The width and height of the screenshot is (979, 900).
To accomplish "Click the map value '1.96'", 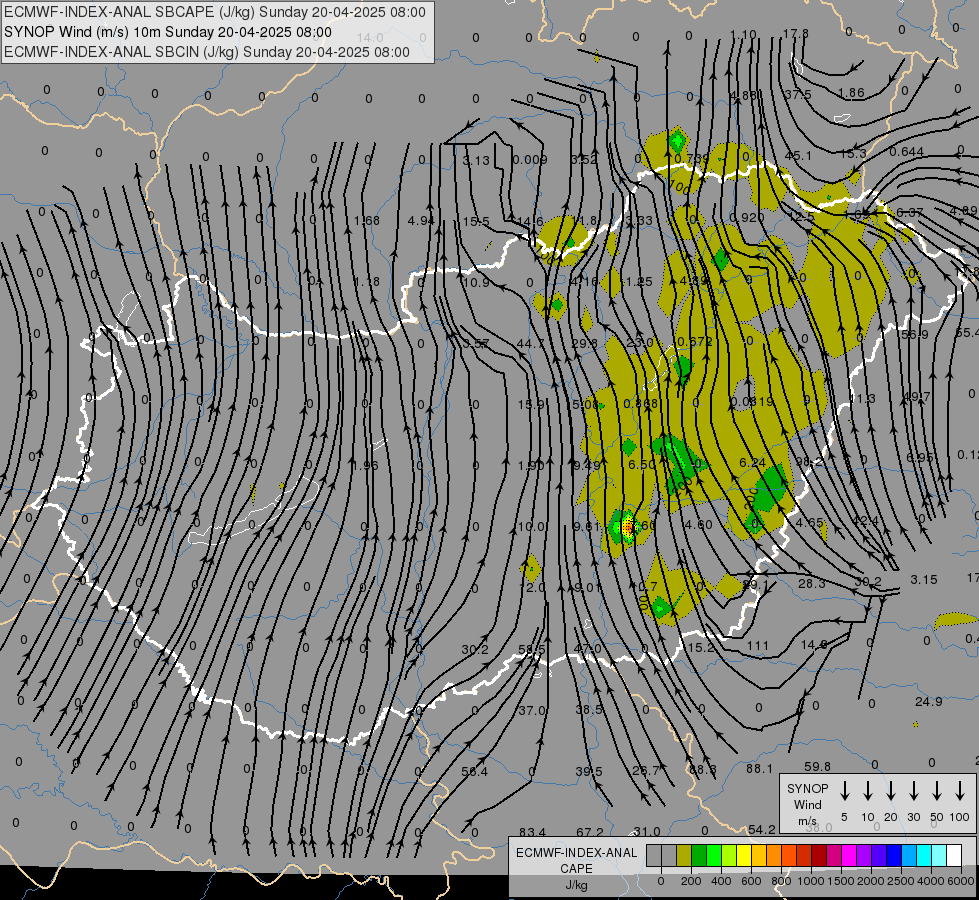I will [365, 465].
